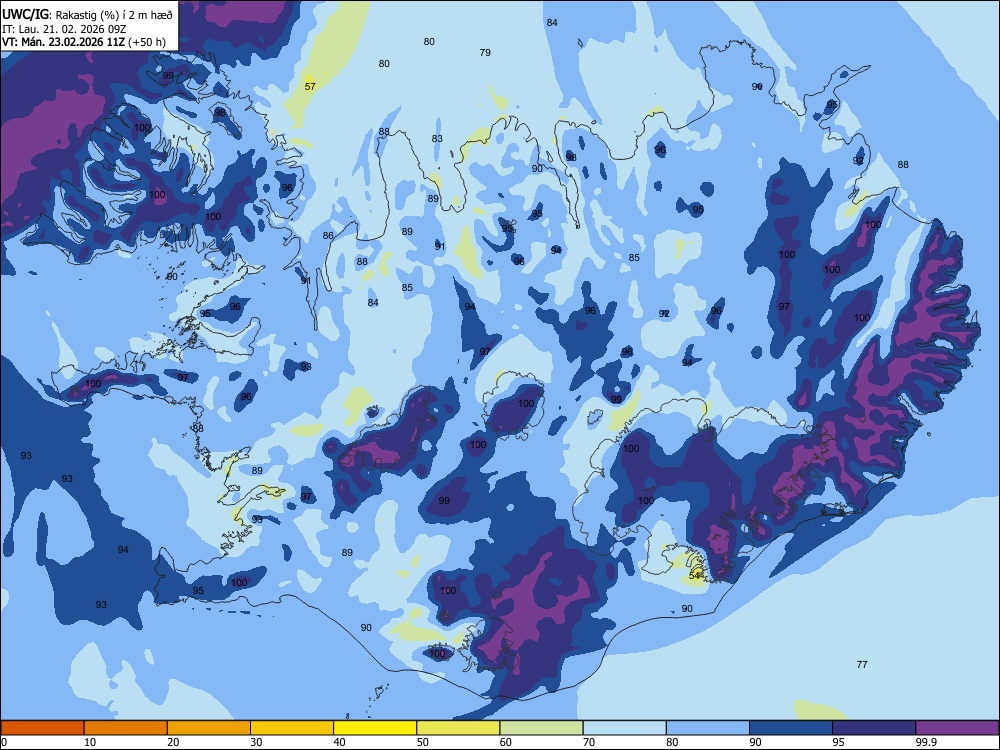Click the '30' legend scale label
The image size is (1000, 750).
click(x=256, y=742)
